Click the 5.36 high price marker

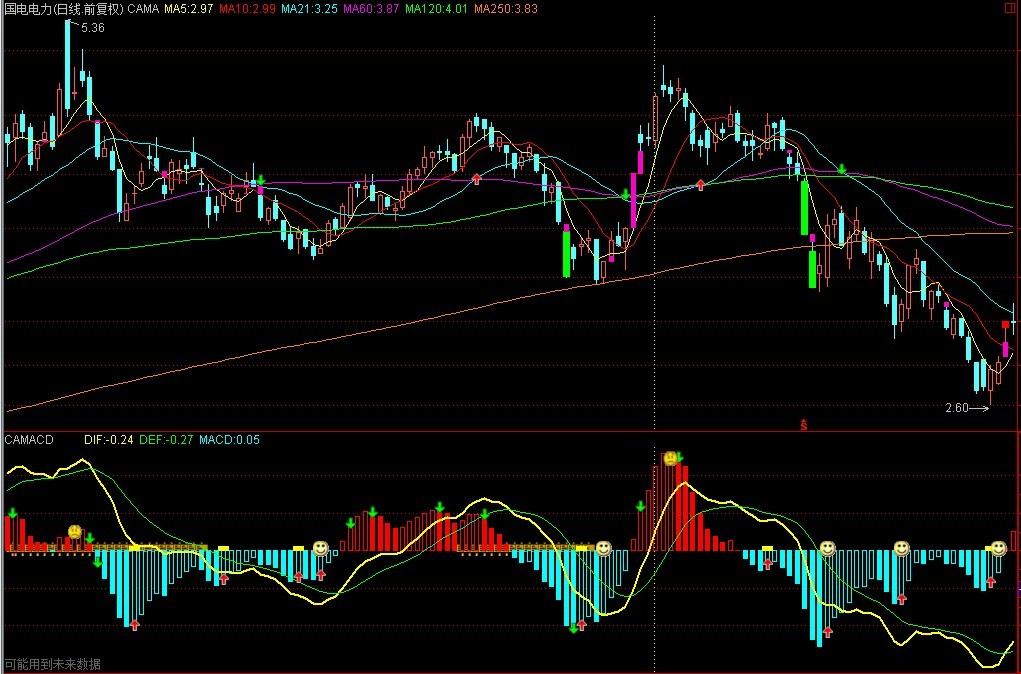[92, 27]
